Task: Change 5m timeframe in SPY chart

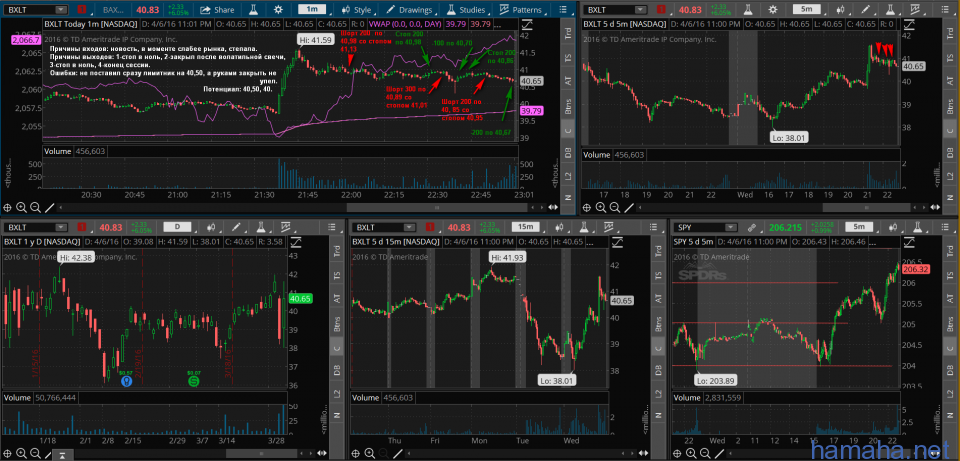Action: [860, 228]
